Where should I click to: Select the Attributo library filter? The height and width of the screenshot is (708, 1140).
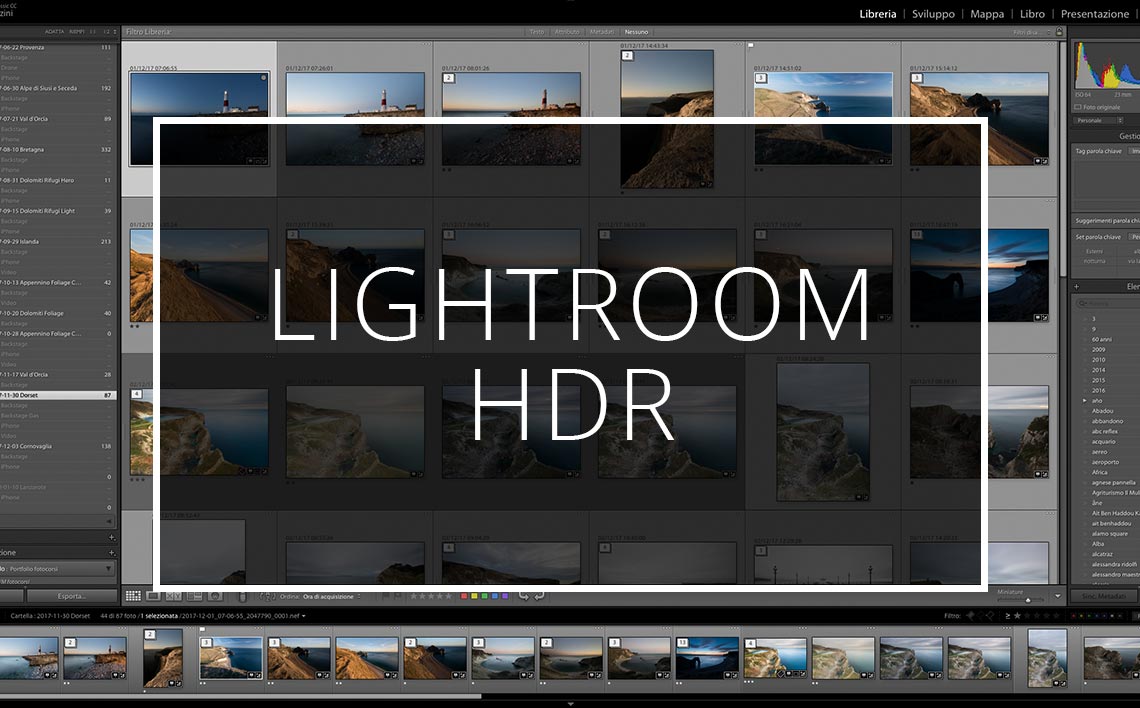[x=567, y=32]
